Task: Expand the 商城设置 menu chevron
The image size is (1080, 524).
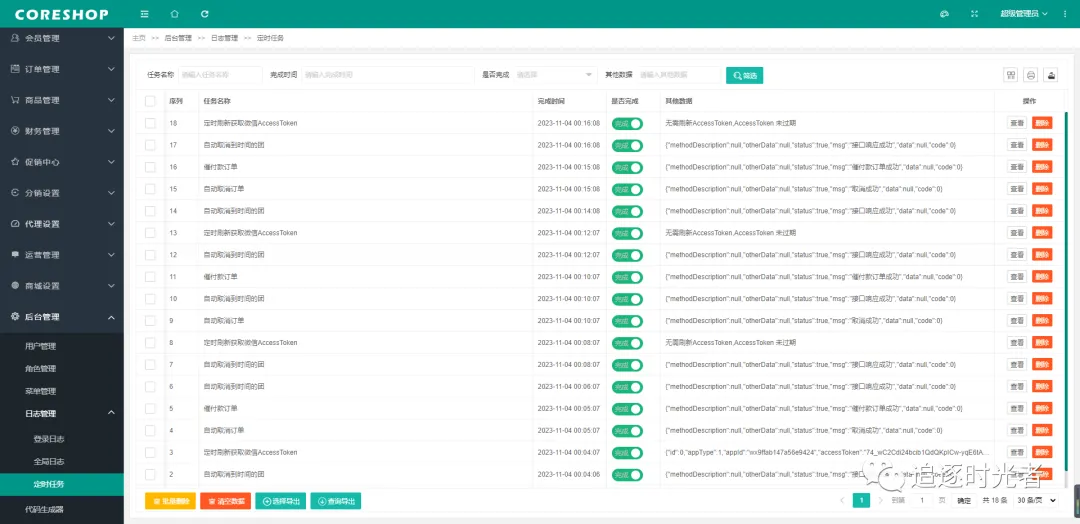Action: tap(111, 286)
